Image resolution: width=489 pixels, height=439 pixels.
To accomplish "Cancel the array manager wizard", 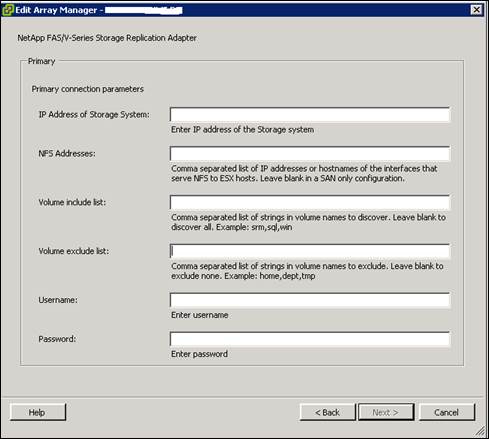I will point(447,412).
